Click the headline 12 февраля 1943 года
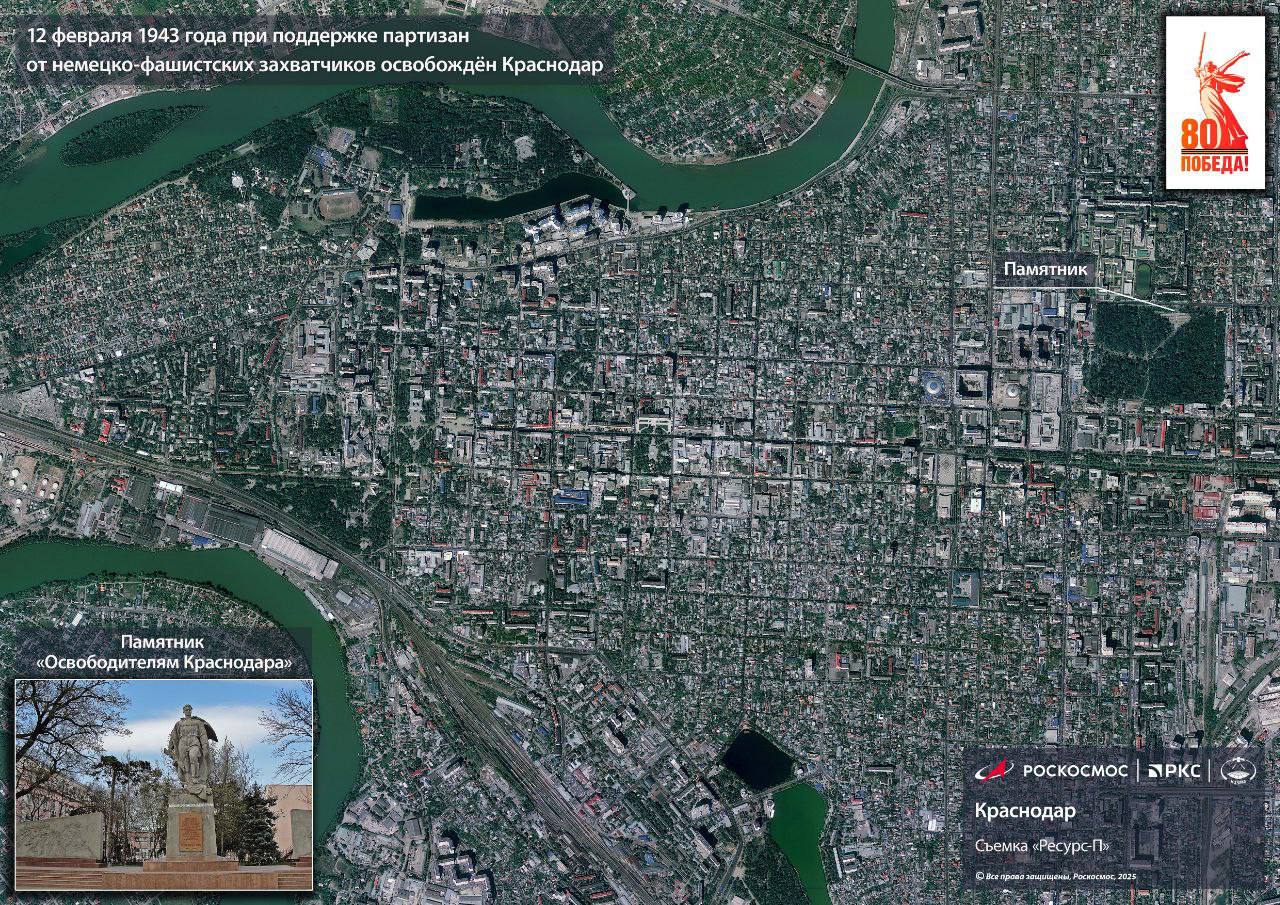The image size is (1280, 905). click(x=249, y=36)
